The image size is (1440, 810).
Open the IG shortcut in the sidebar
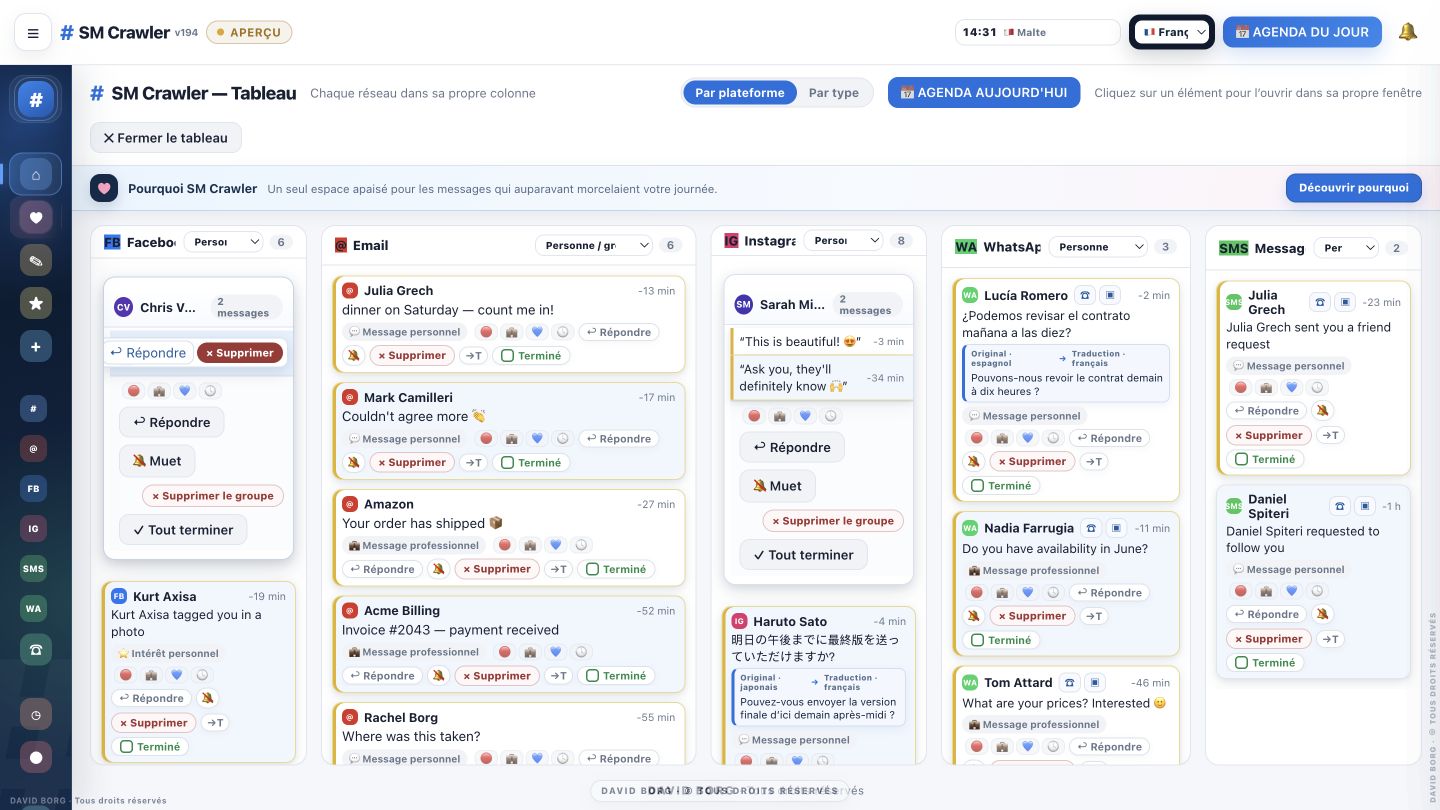pos(33,529)
